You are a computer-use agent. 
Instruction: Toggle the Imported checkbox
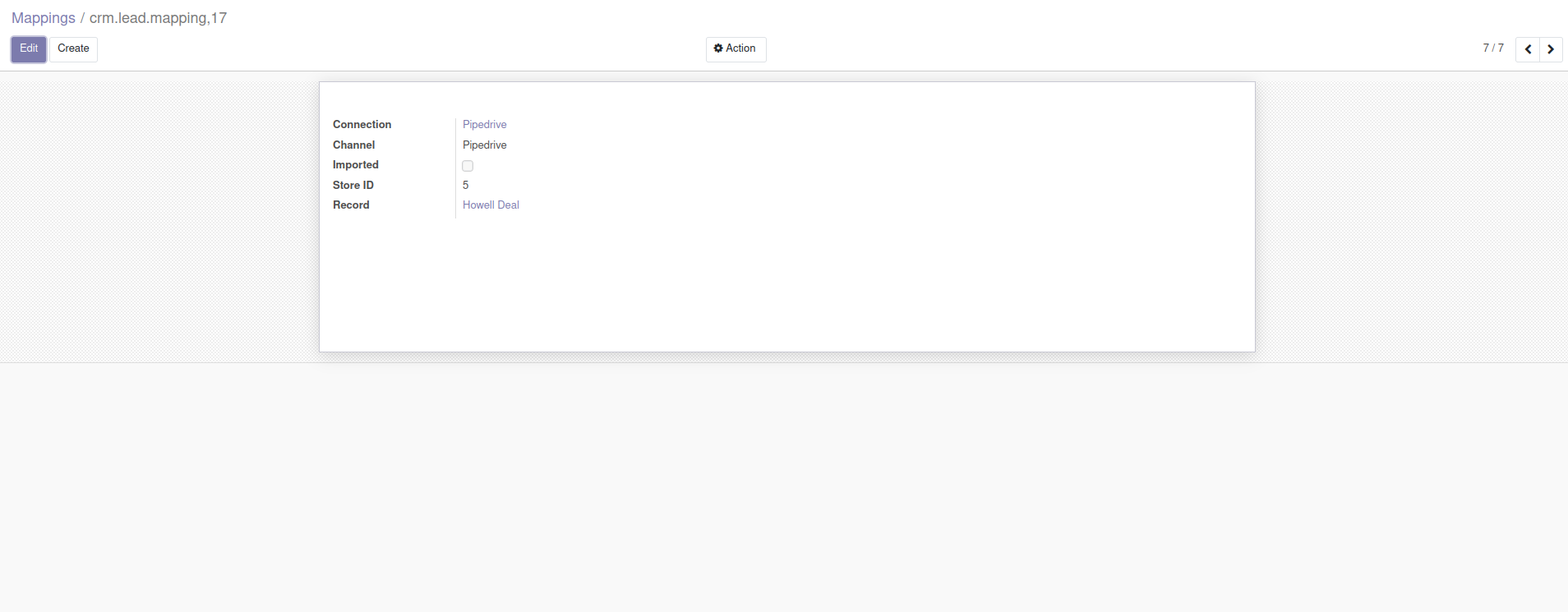[468, 166]
